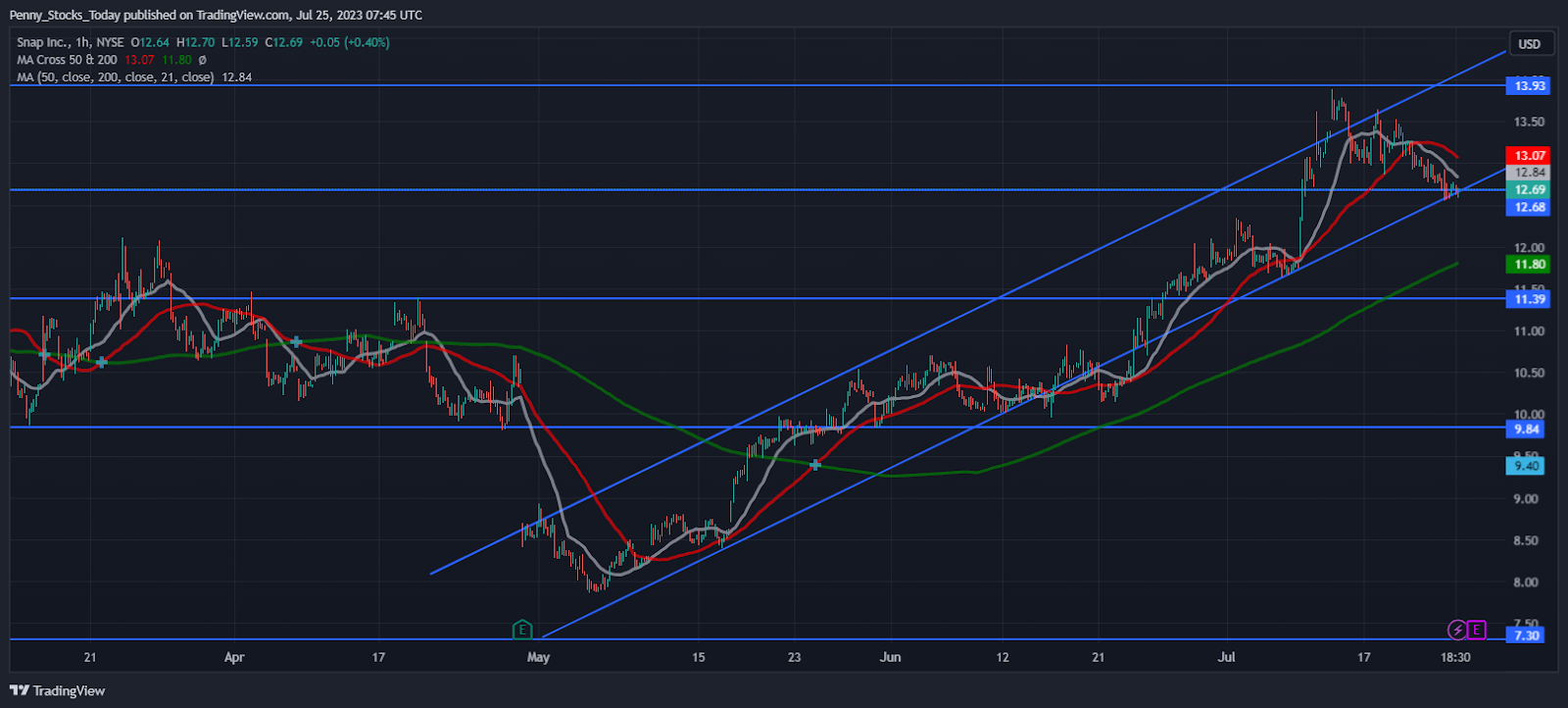Open the TradingView.com link in the header
Screen dimensions: 1568x708
click(241, 15)
